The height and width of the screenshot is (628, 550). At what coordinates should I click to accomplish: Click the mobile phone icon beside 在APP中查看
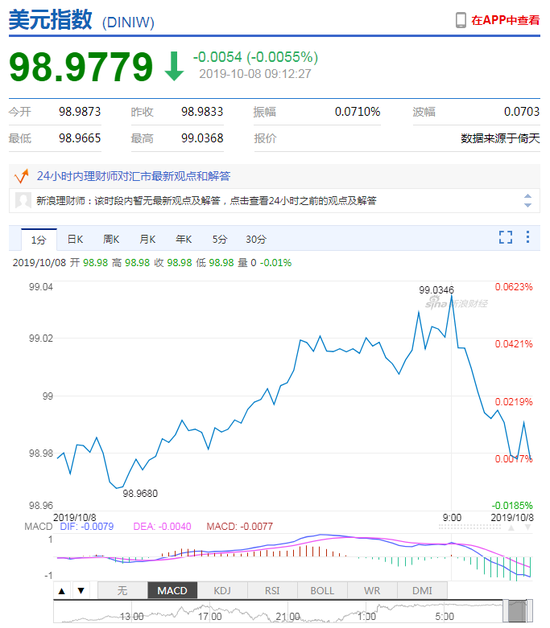[461, 20]
